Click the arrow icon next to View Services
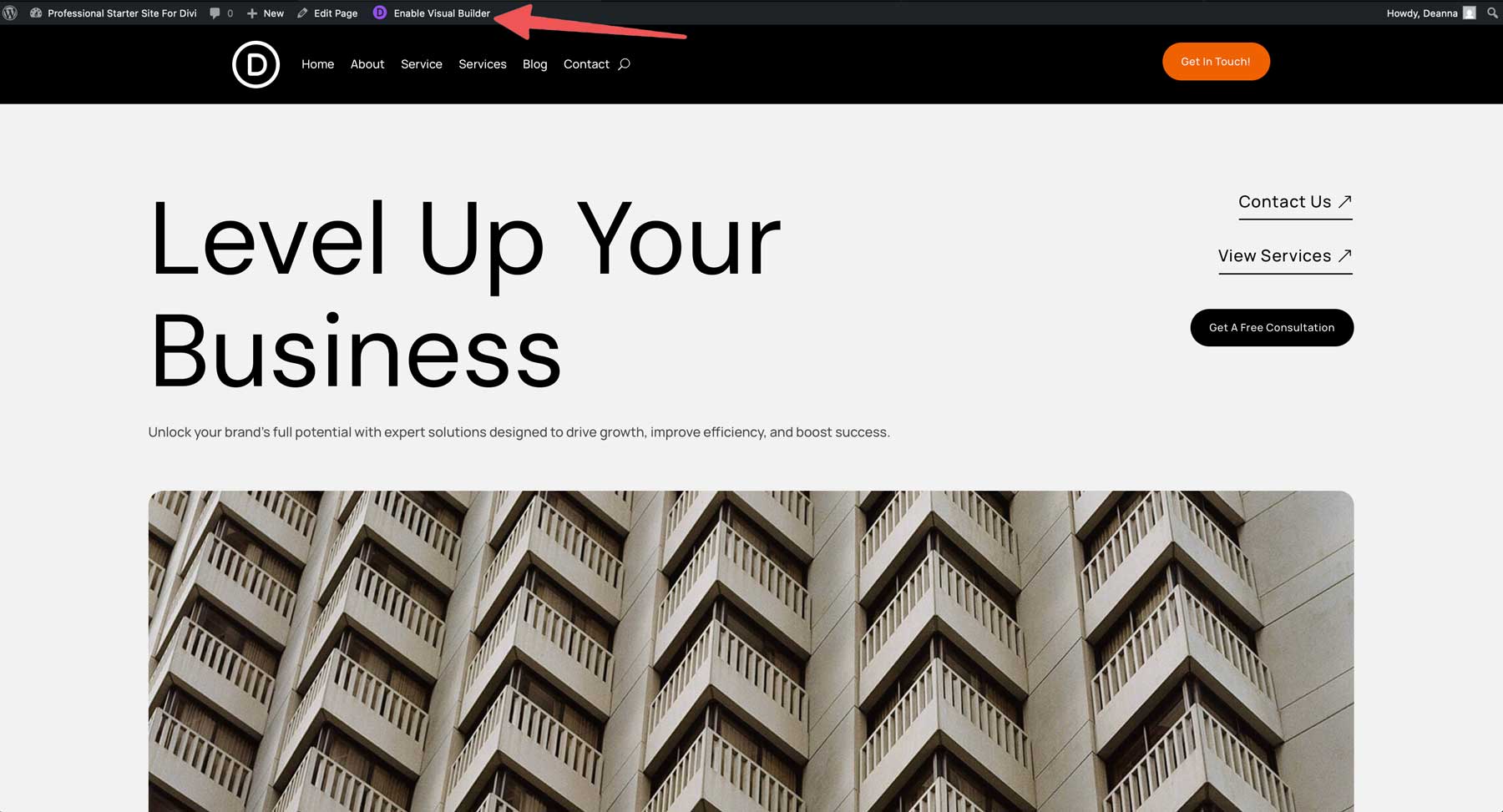The width and height of the screenshot is (1503, 812). click(x=1346, y=255)
